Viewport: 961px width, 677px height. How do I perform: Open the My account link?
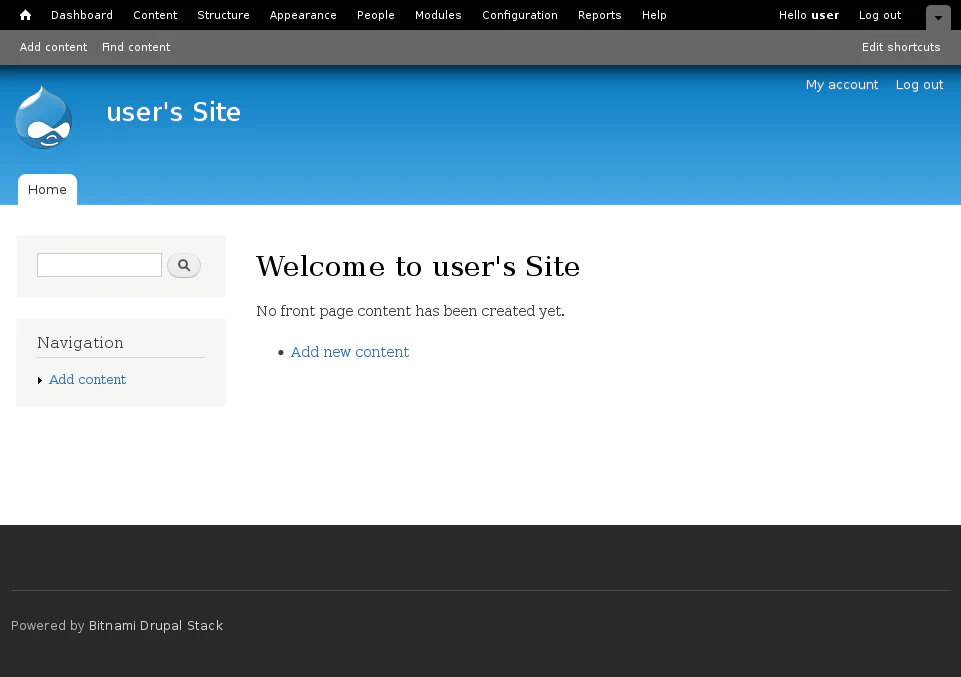click(x=842, y=85)
